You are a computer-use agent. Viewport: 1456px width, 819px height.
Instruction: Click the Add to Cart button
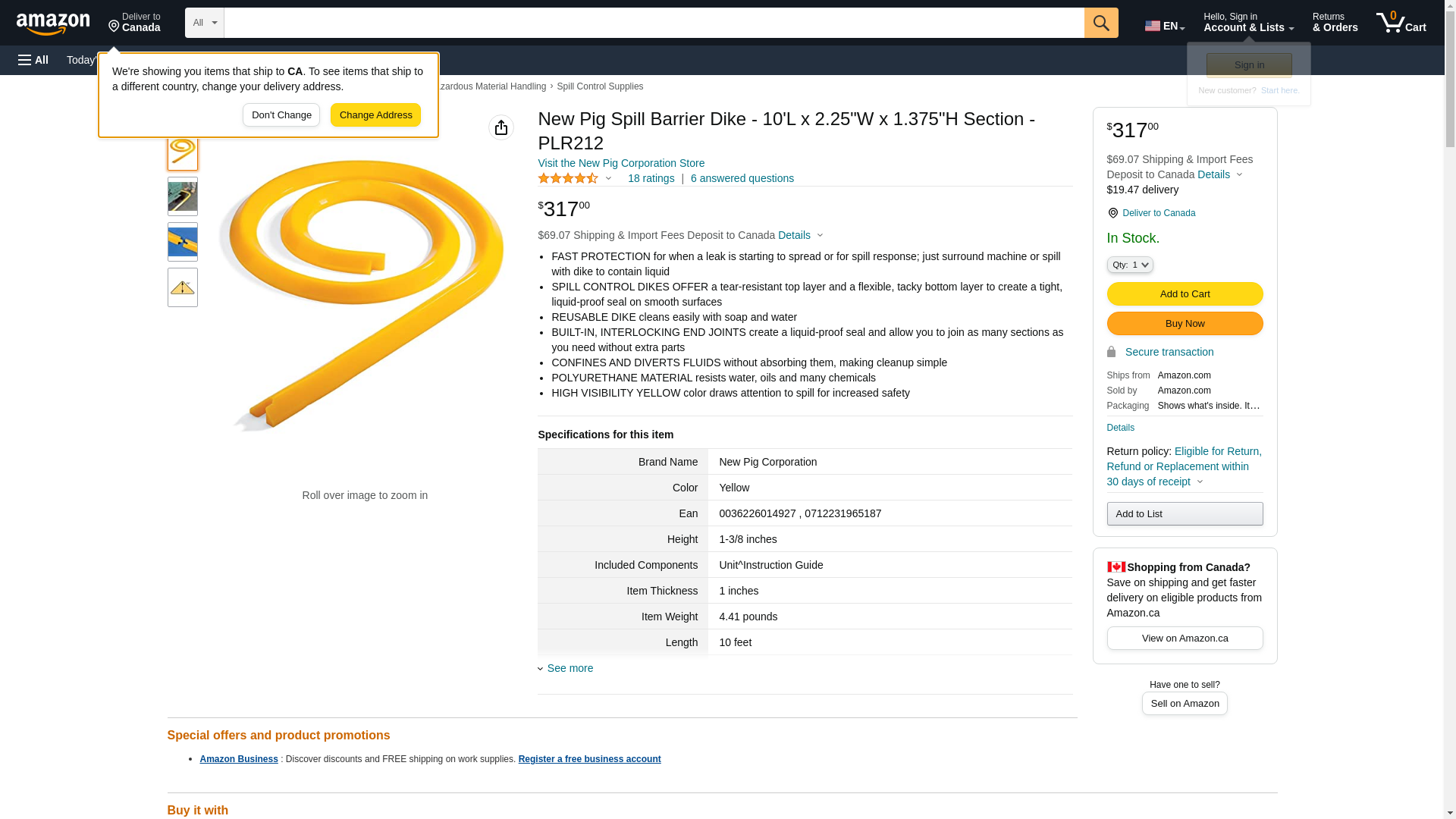1185,293
